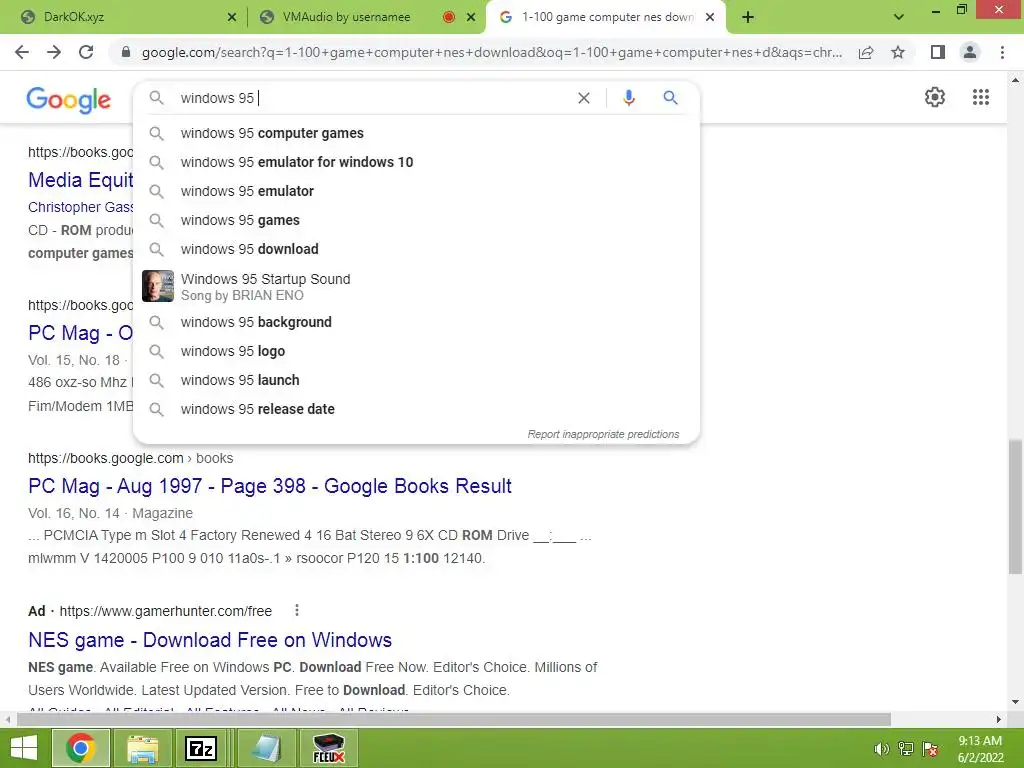Click the volume icon in system tray

click(x=881, y=749)
